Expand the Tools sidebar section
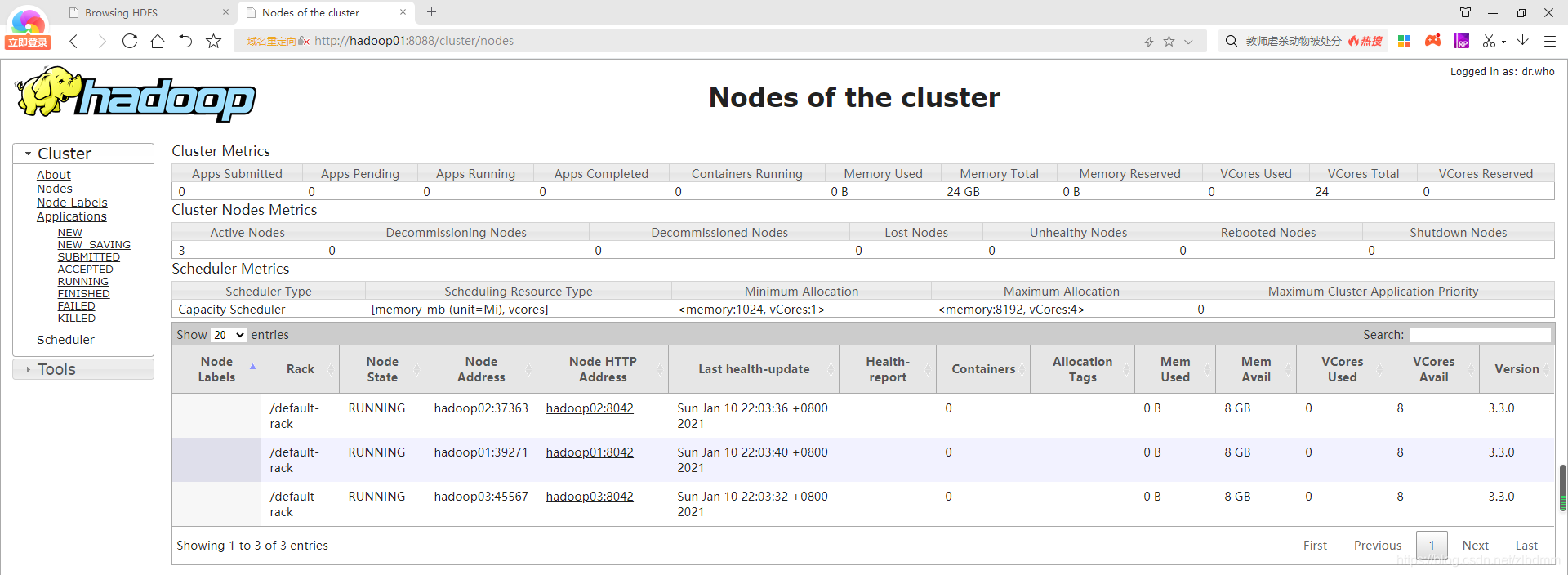This screenshot has height=575, width=1568. click(83, 369)
